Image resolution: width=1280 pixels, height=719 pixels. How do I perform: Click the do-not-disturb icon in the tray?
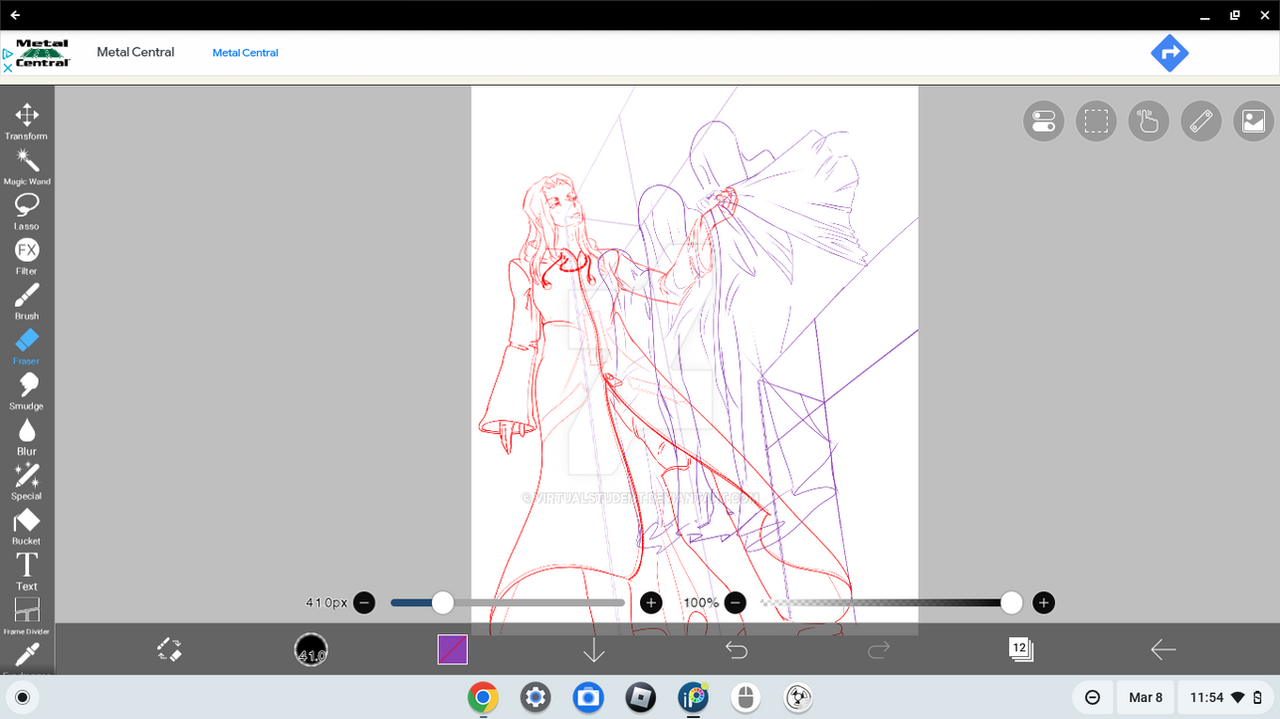[x=1093, y=697]
